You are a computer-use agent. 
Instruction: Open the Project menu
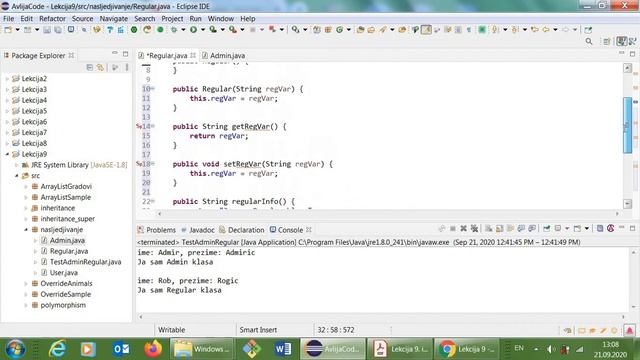pos(172,19)
